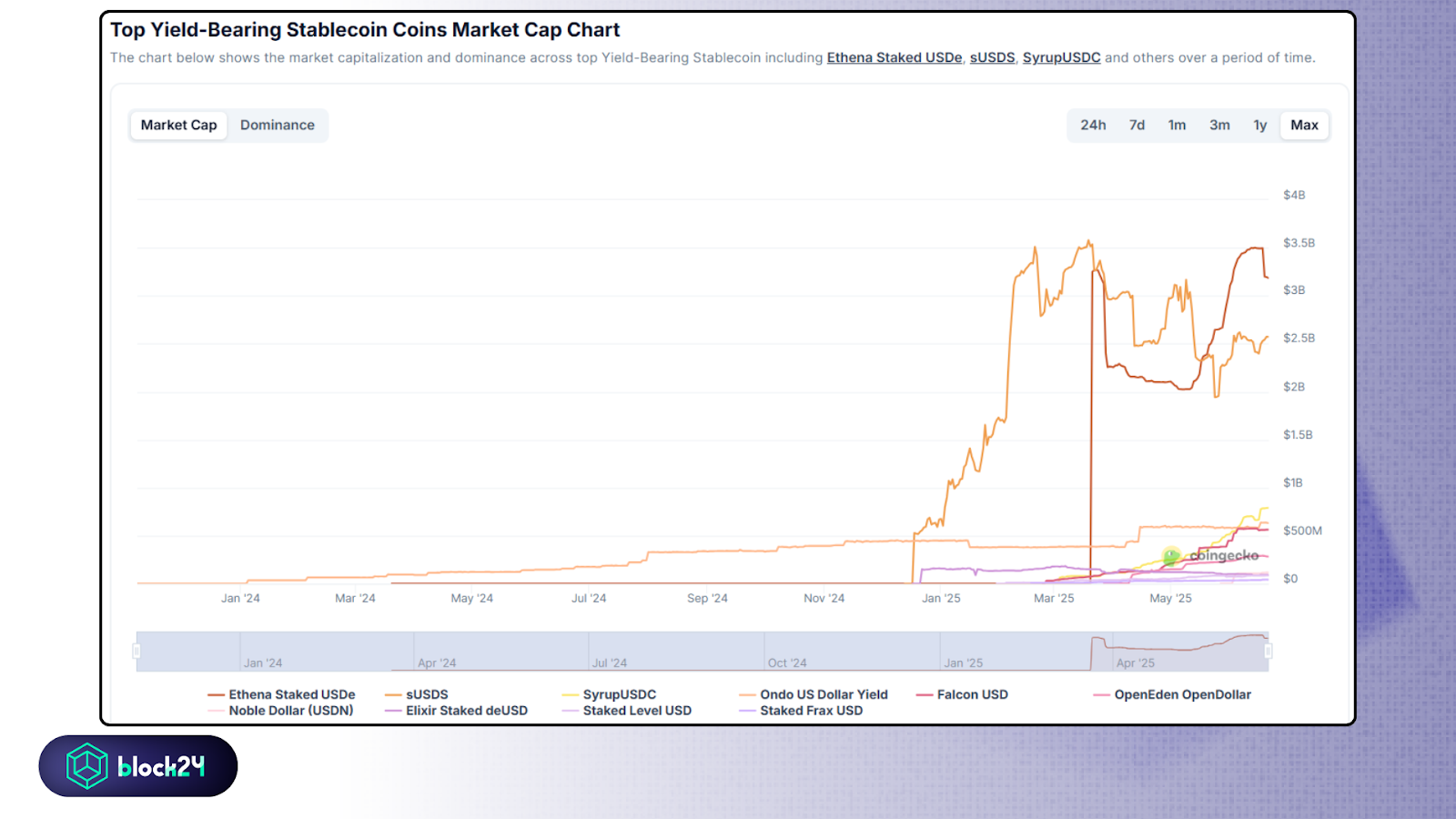Select the 1m time range
Image resolution: width=1456 pixels, height=819 pixels.
pyautogui.click(x=1177, y=126)
